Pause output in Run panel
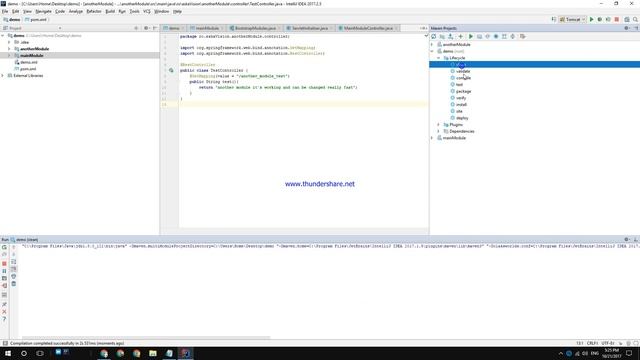 click(4, 271)
